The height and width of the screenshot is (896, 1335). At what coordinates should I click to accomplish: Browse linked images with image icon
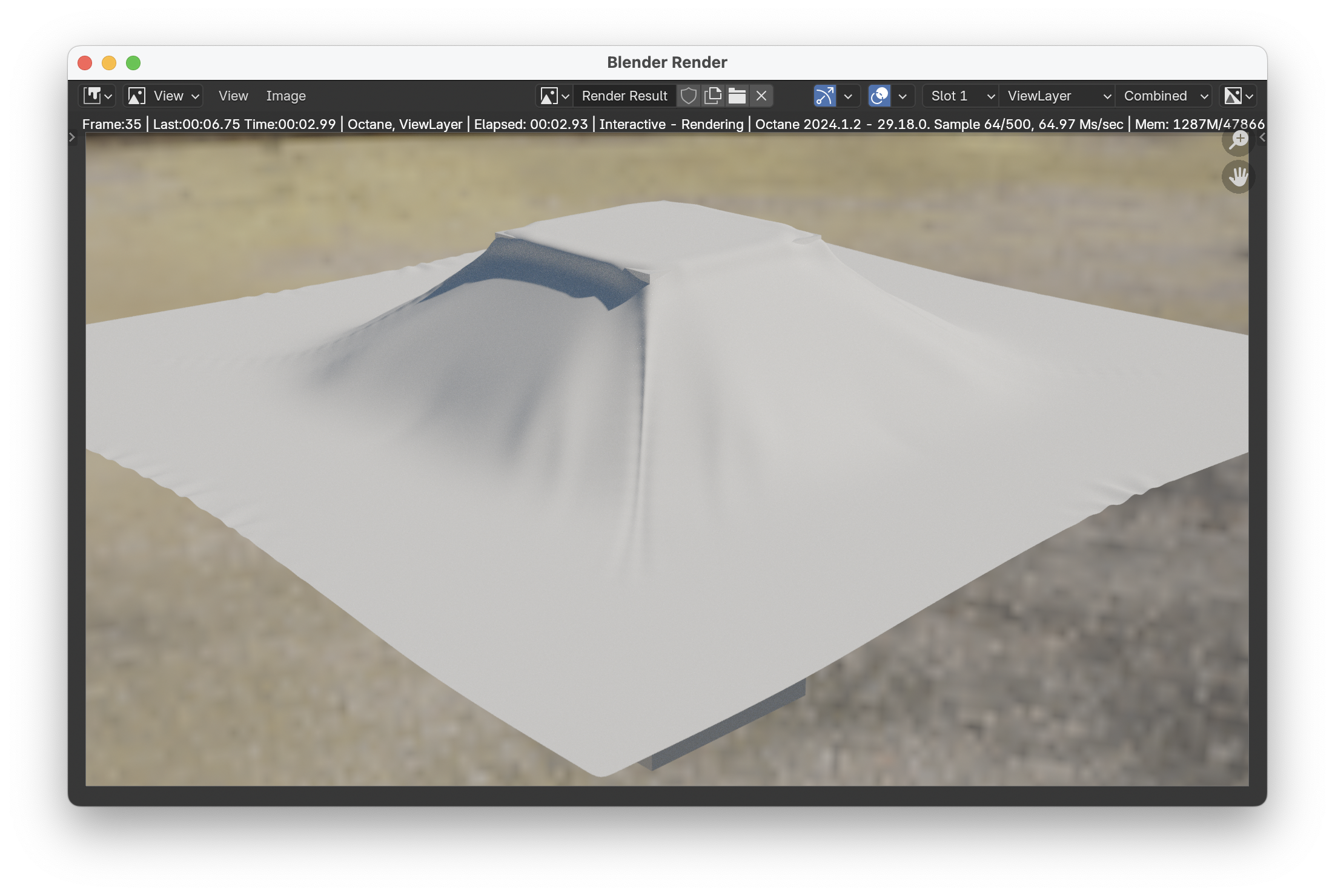(554, 96)
